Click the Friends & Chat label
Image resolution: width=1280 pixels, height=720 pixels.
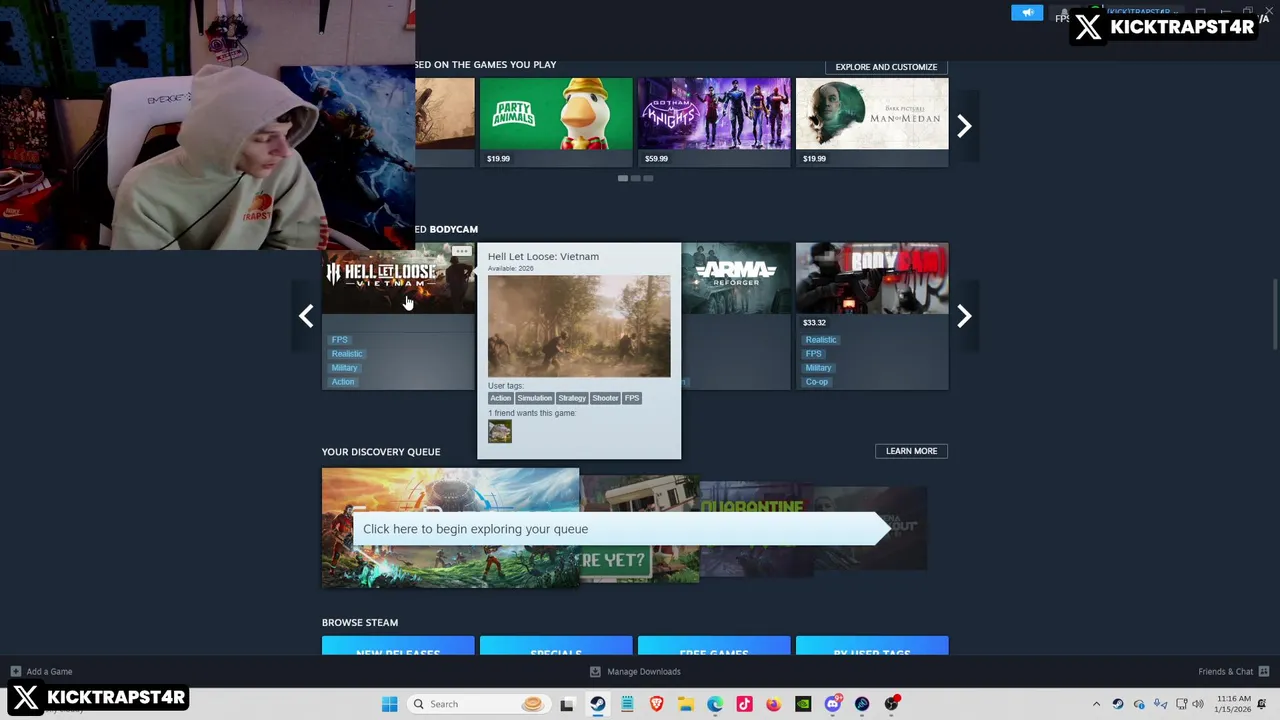pyautogui.click(x=1226, y=672)
